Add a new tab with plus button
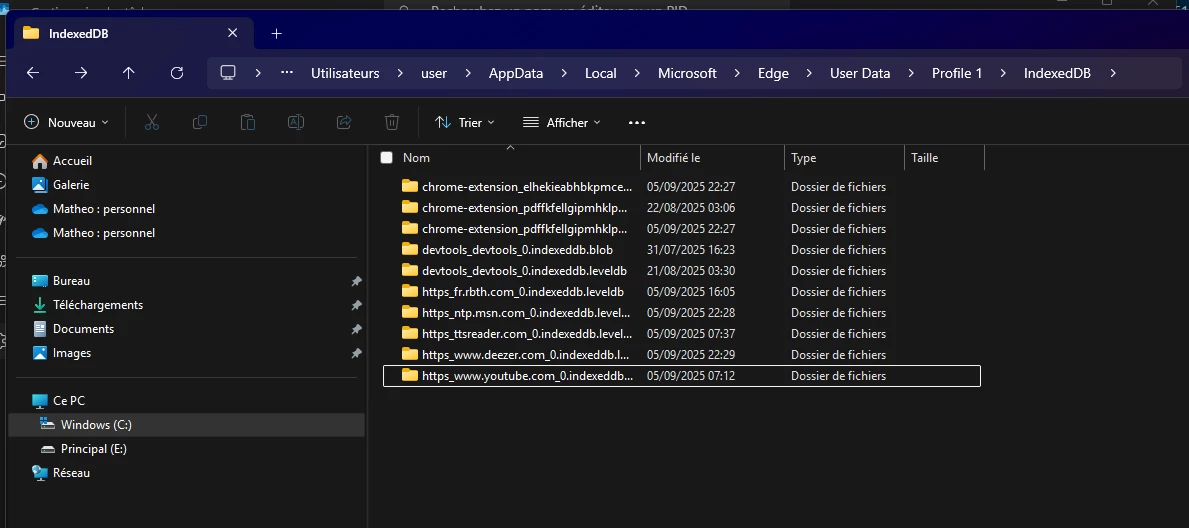 tap(277, 33)
